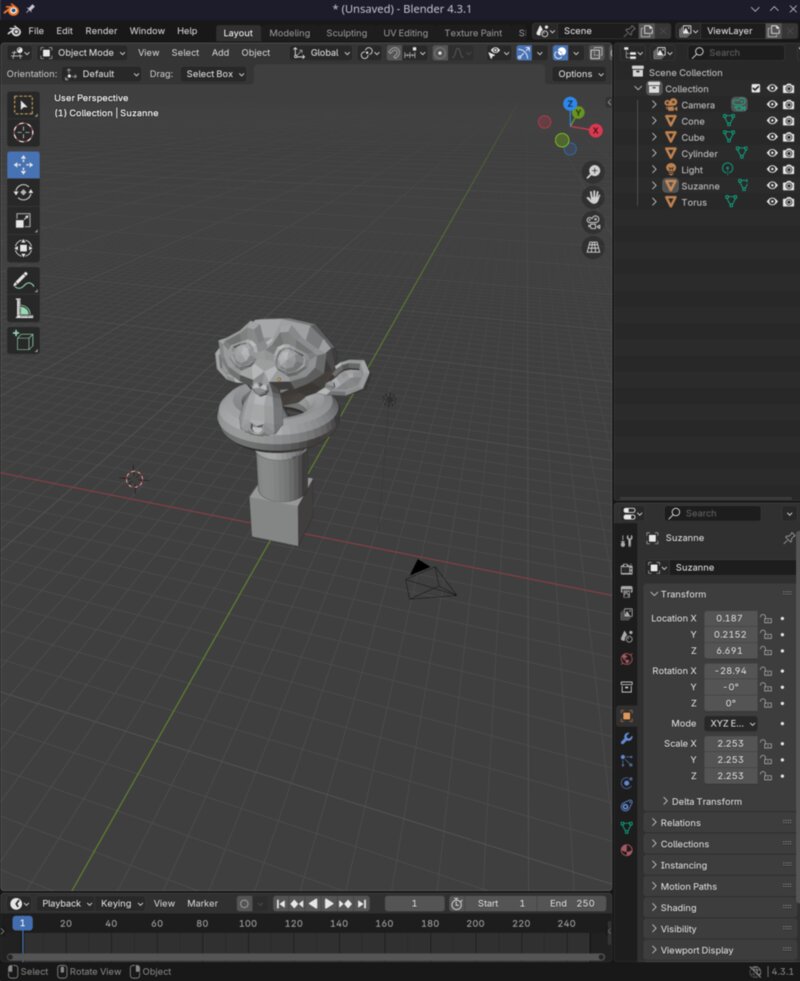The height and width of the screenshot is (981, 800).
Task: Click the outliner search field
Action: point(736,53)
